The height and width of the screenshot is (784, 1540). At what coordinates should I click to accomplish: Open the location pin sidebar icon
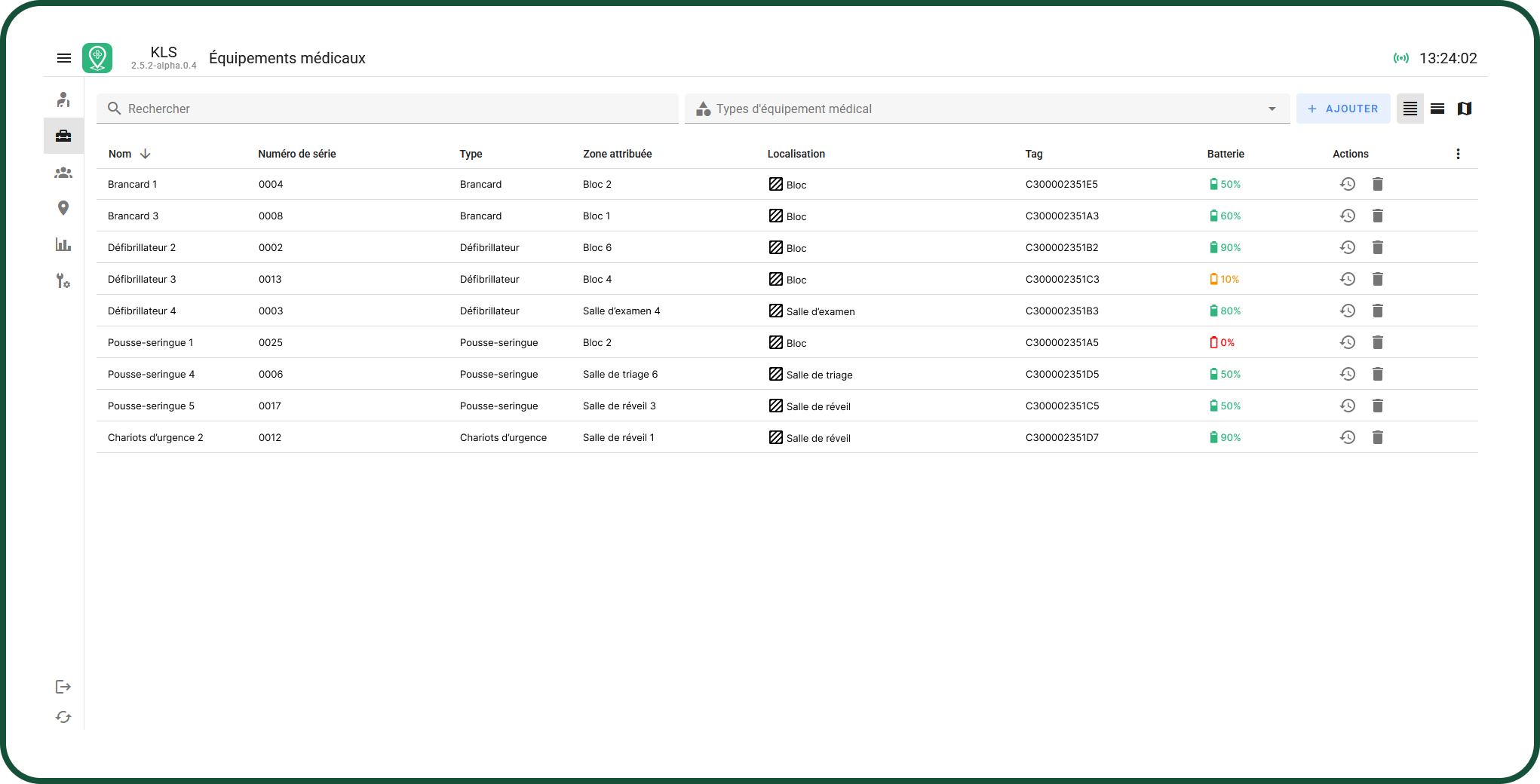click(x=63, y=208)
